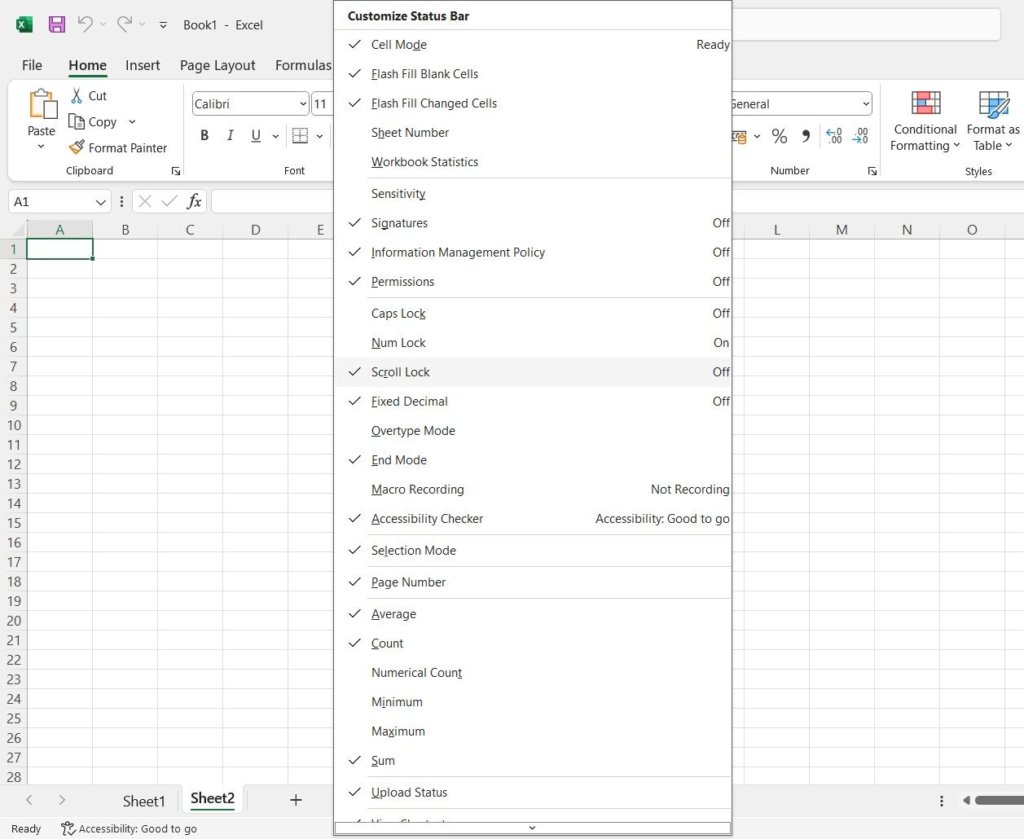This screenshot has height=839, width=1024.
Task: Click the Borders icon
Action: tap(300, 135)
